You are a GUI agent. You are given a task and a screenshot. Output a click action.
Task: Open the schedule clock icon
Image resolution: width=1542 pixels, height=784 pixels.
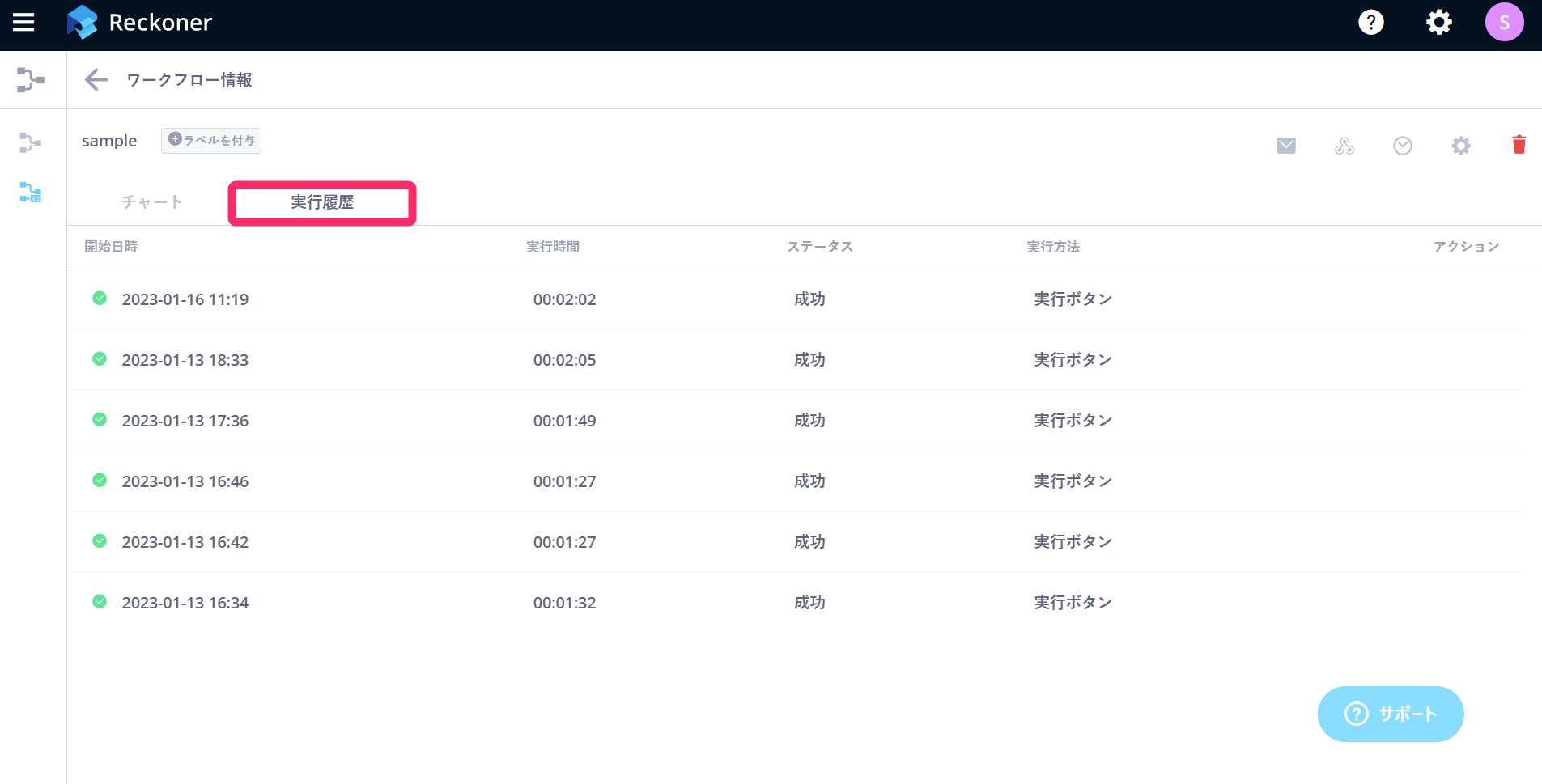1402,146
